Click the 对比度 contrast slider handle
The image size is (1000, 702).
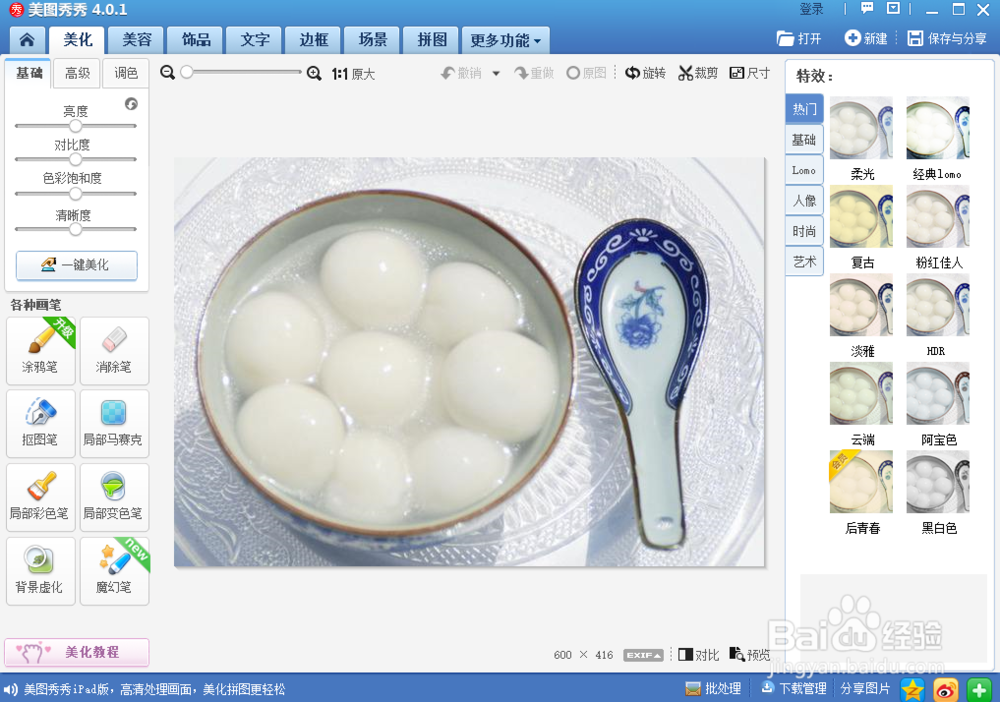pos(76,159)
